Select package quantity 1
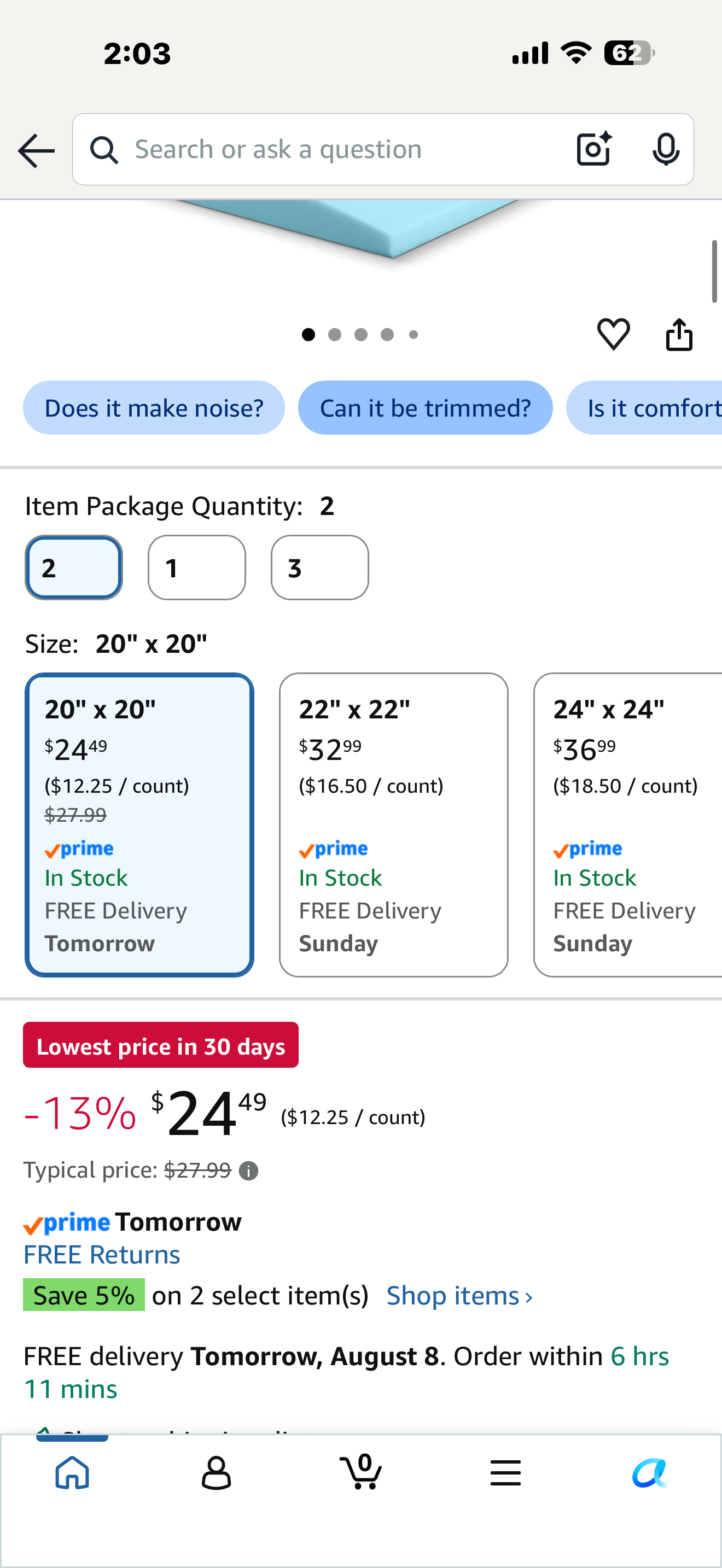The height and width of the screenshot is (1568, 722). pos(196,567)
